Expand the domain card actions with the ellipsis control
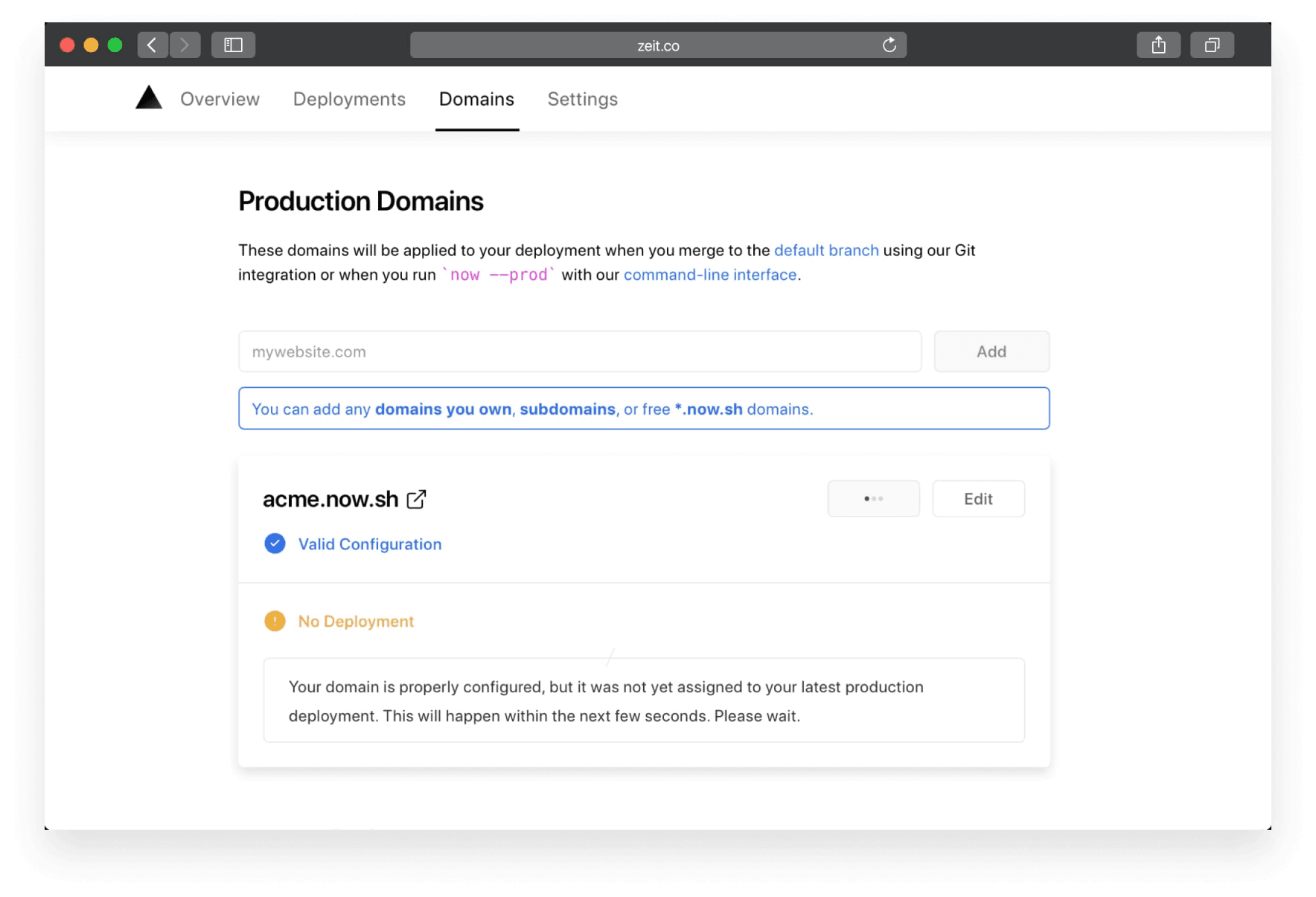This screenshot has height=897, width=1316. (873, 499)
